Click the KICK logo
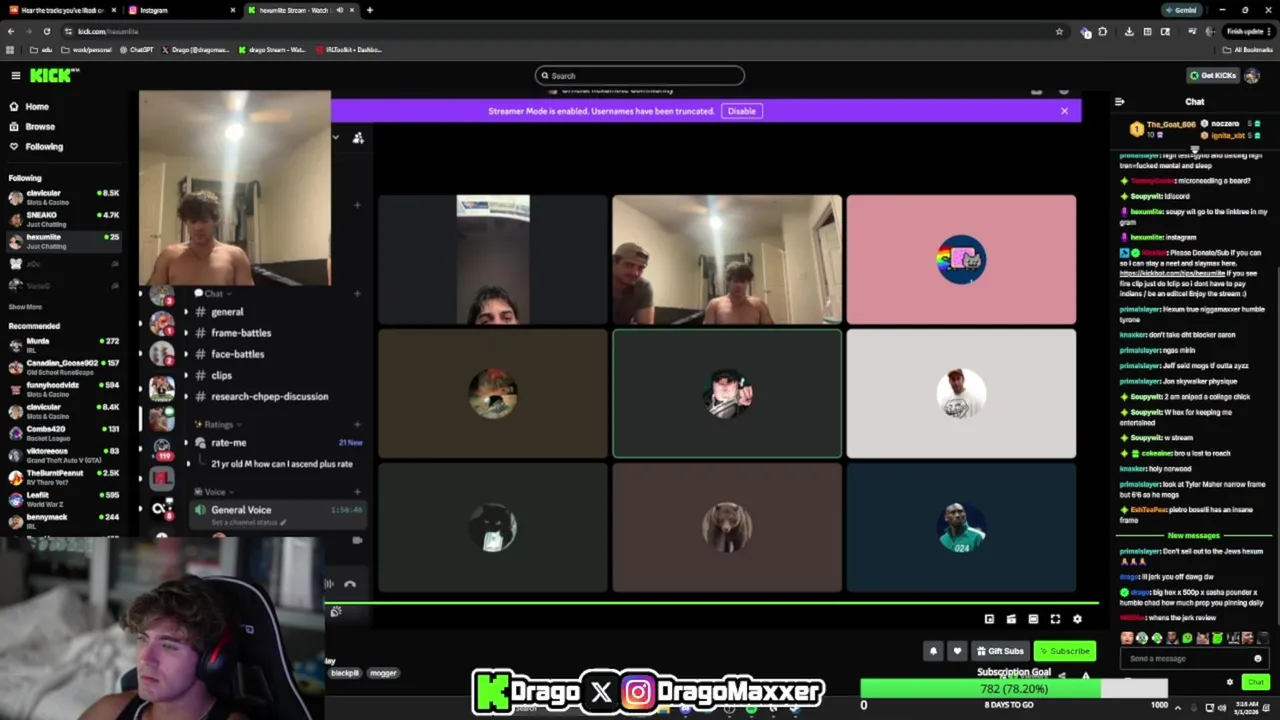The width and height of the screenshot is (1280, 720). (x=54, y=76)
